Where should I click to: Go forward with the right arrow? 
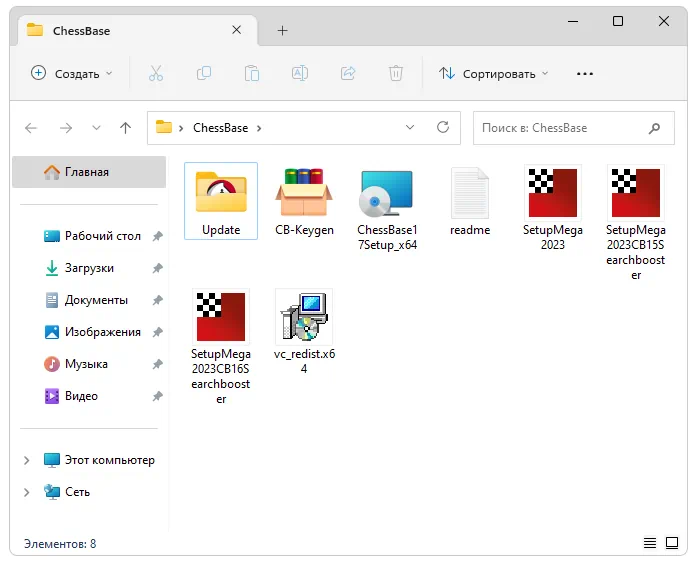[66, 128]
